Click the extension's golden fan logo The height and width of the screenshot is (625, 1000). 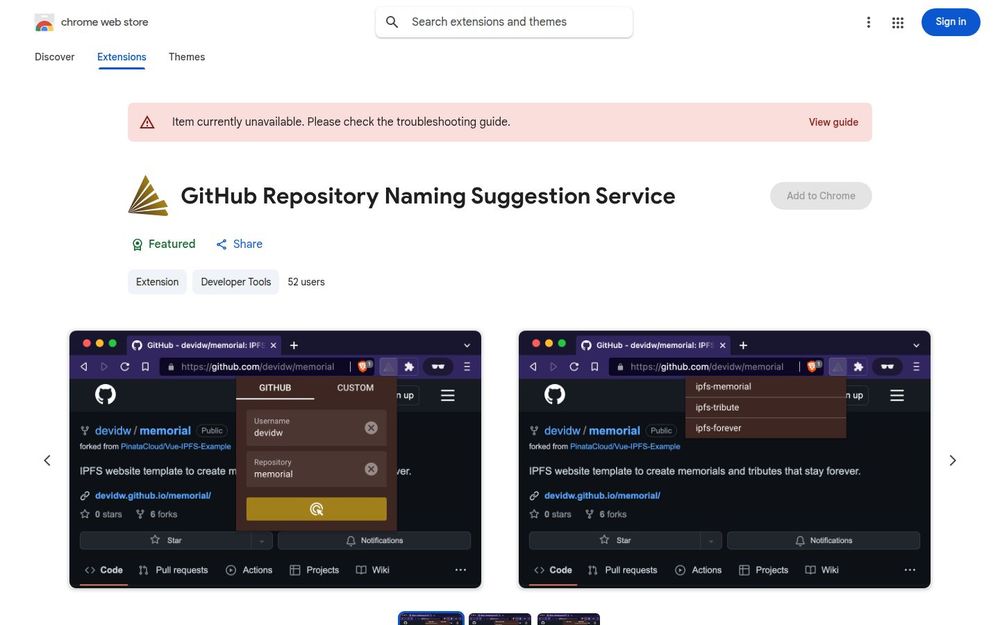pos(148,195)
